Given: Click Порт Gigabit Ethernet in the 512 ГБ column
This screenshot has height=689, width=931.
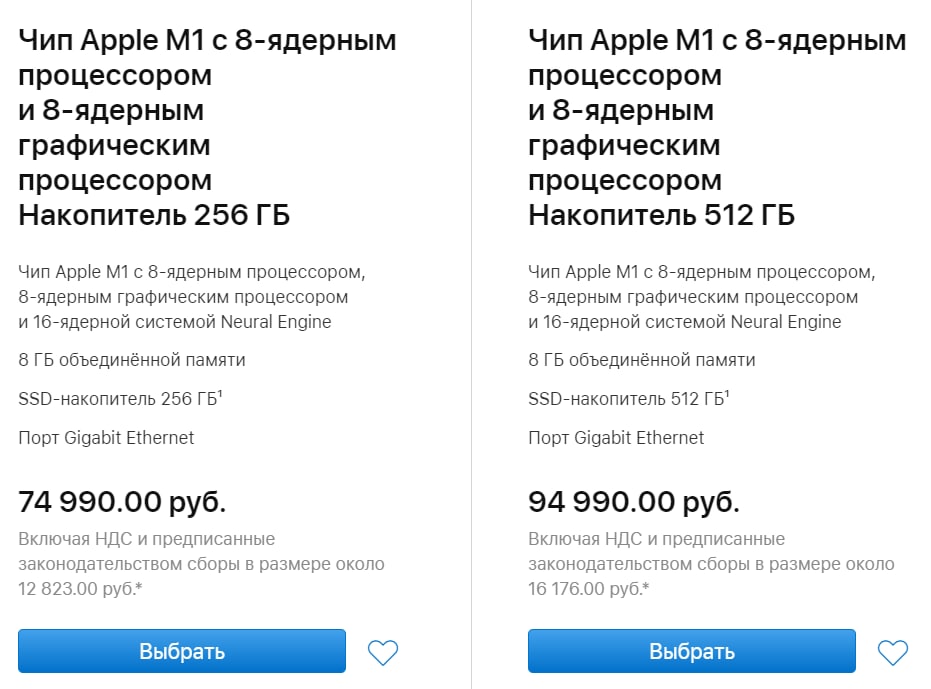Looking at the screenshot, I should (x=616, y=437).
